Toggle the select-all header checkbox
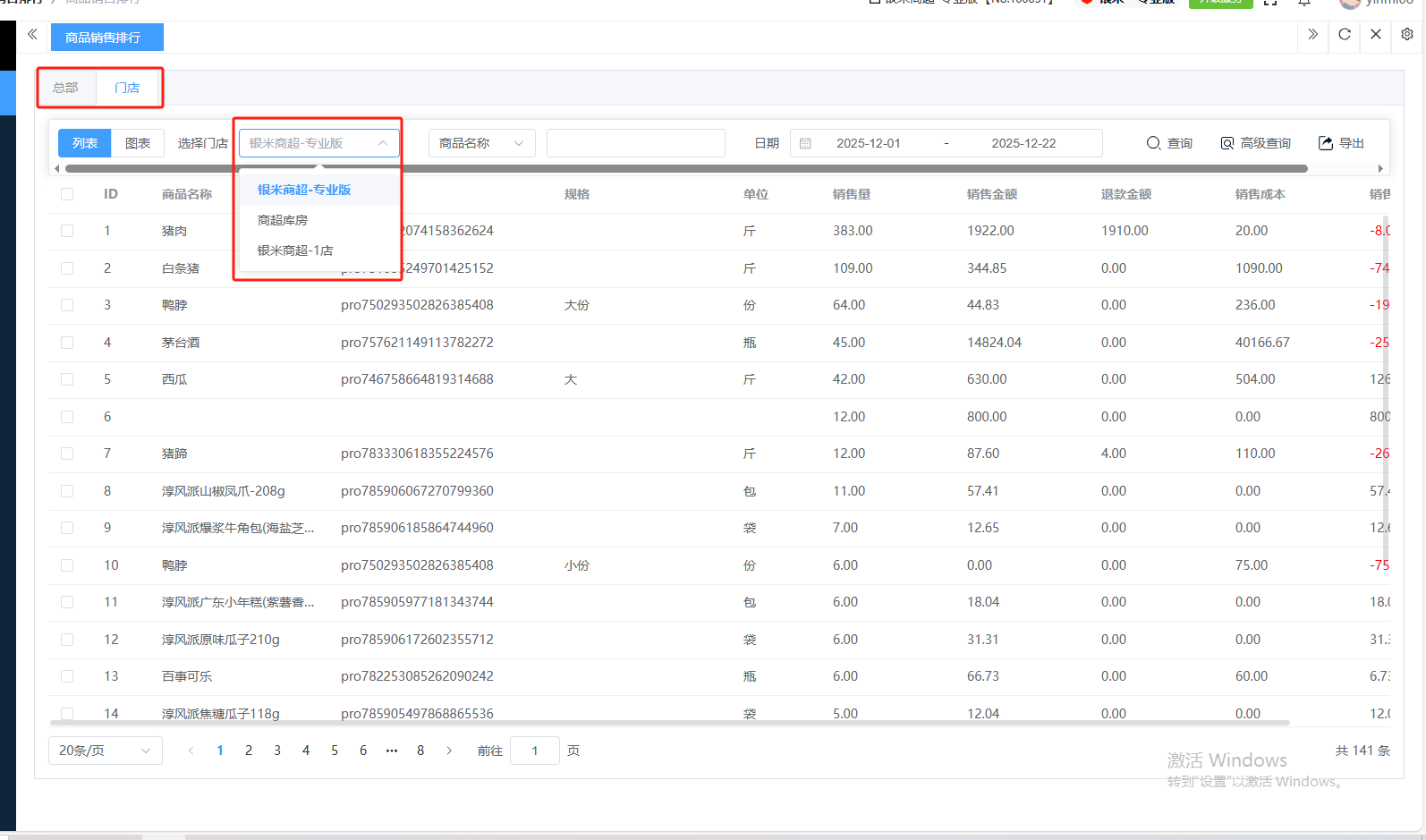This screenshot has width=1426, height=840. (67, 194)
